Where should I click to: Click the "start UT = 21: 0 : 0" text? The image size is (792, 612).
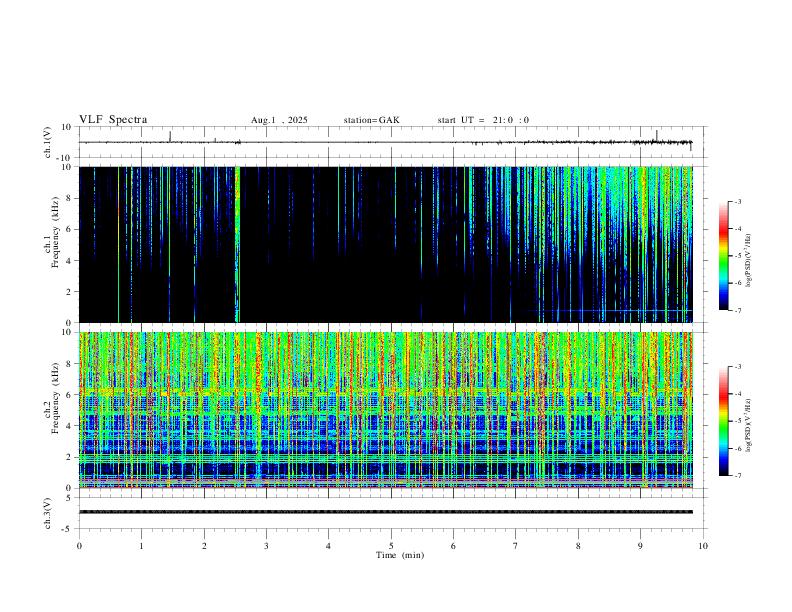(x=483, y=120)
